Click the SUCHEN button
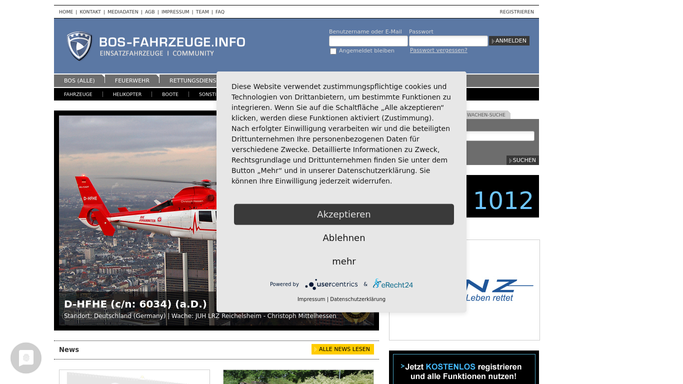This screenshot has width=683, height=384. click(x=522, y=160)
